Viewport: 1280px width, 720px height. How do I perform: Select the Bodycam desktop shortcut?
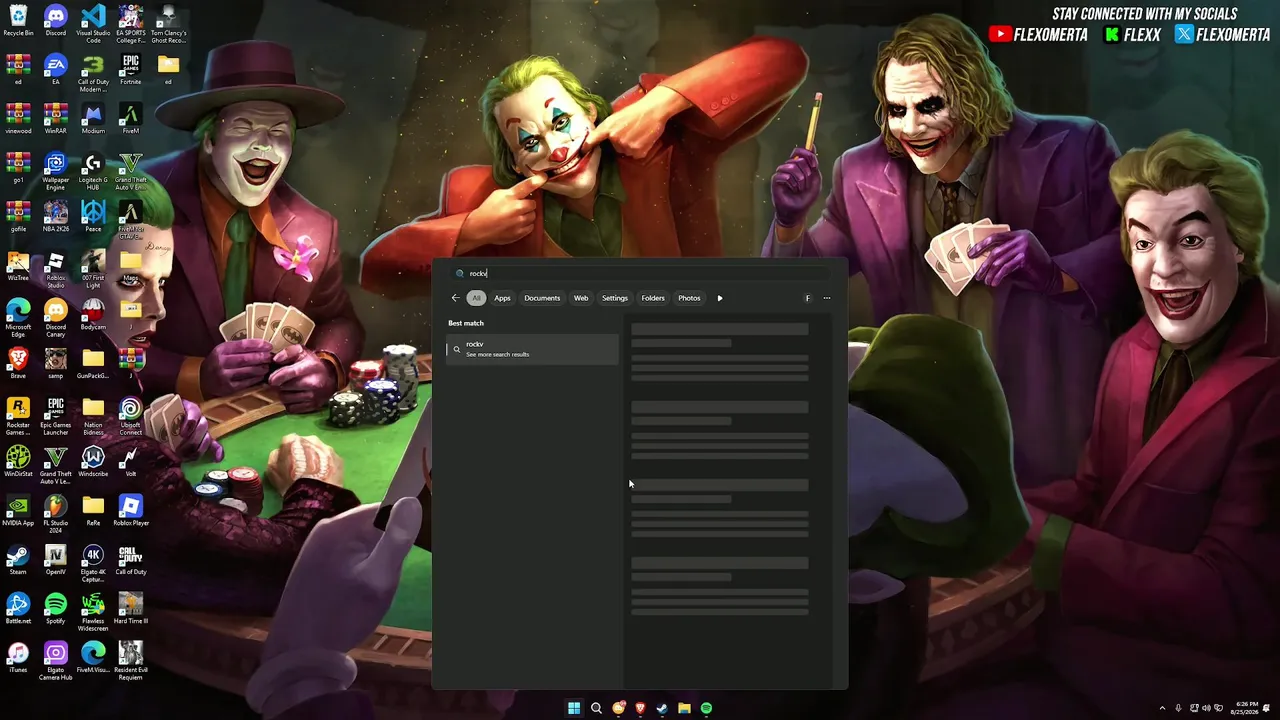pos(93,314)
